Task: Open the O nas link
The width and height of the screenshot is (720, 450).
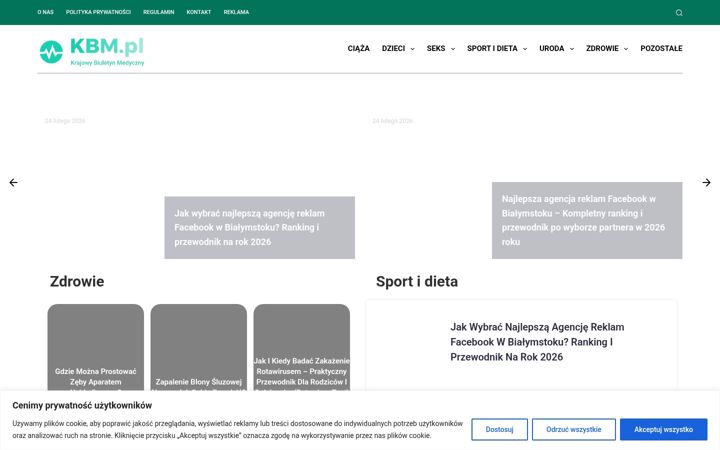Action: (45, 12)
